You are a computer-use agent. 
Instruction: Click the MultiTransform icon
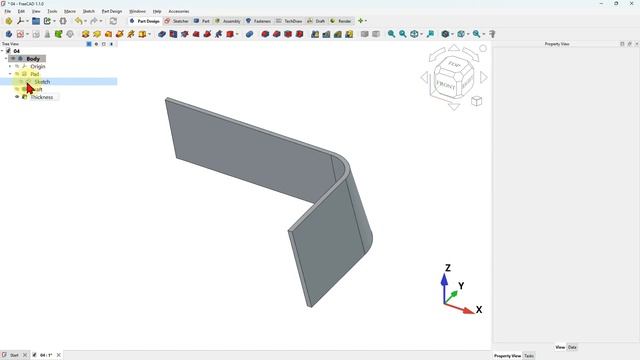coord(349,34)
